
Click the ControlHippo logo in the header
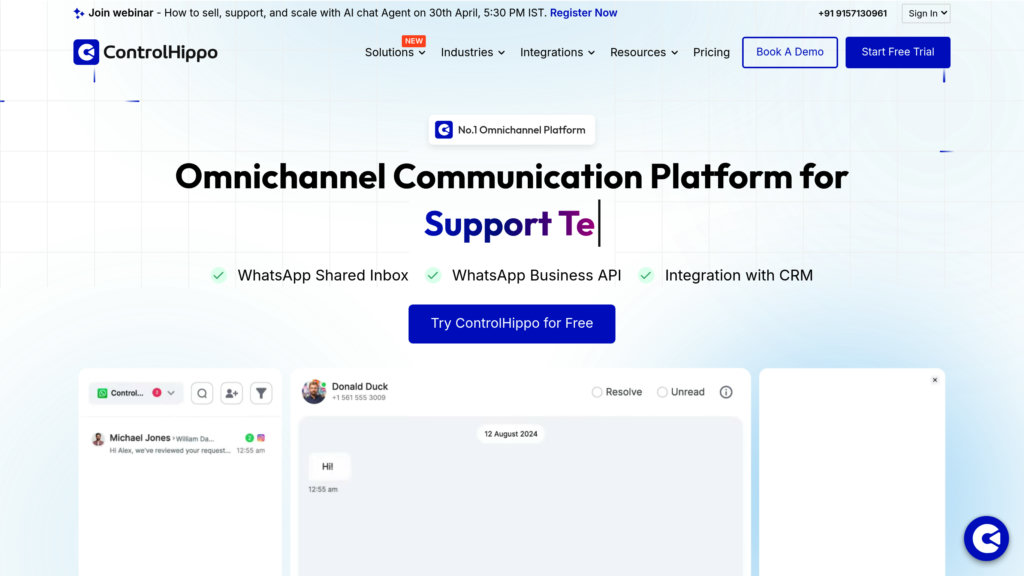pos(145,52)
